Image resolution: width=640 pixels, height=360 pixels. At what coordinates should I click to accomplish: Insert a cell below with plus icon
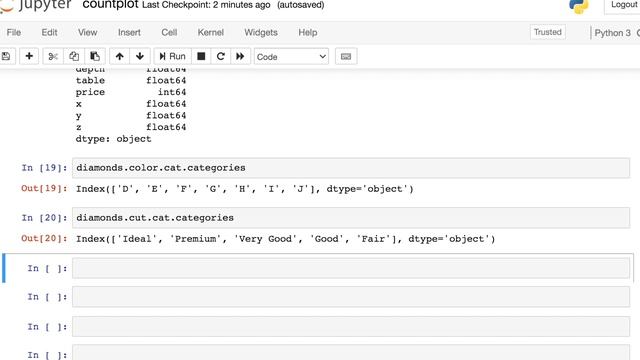point(29,56)
